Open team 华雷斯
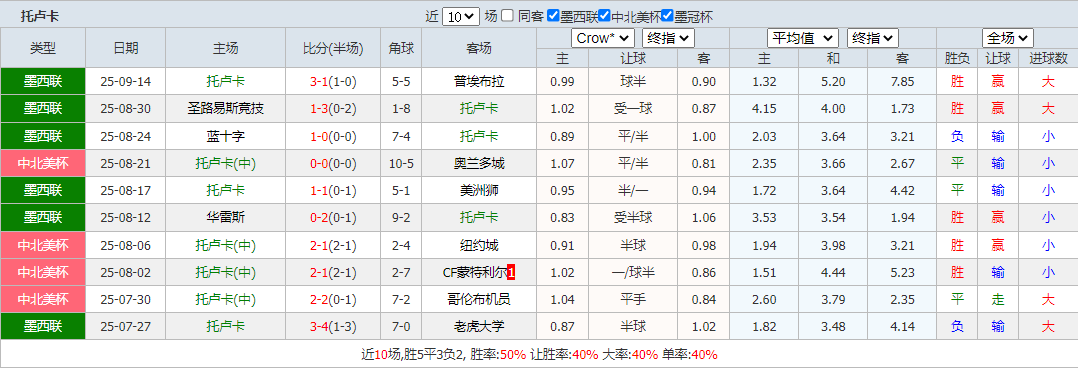Screen dimensions: 1078x371 pos(226,218)
